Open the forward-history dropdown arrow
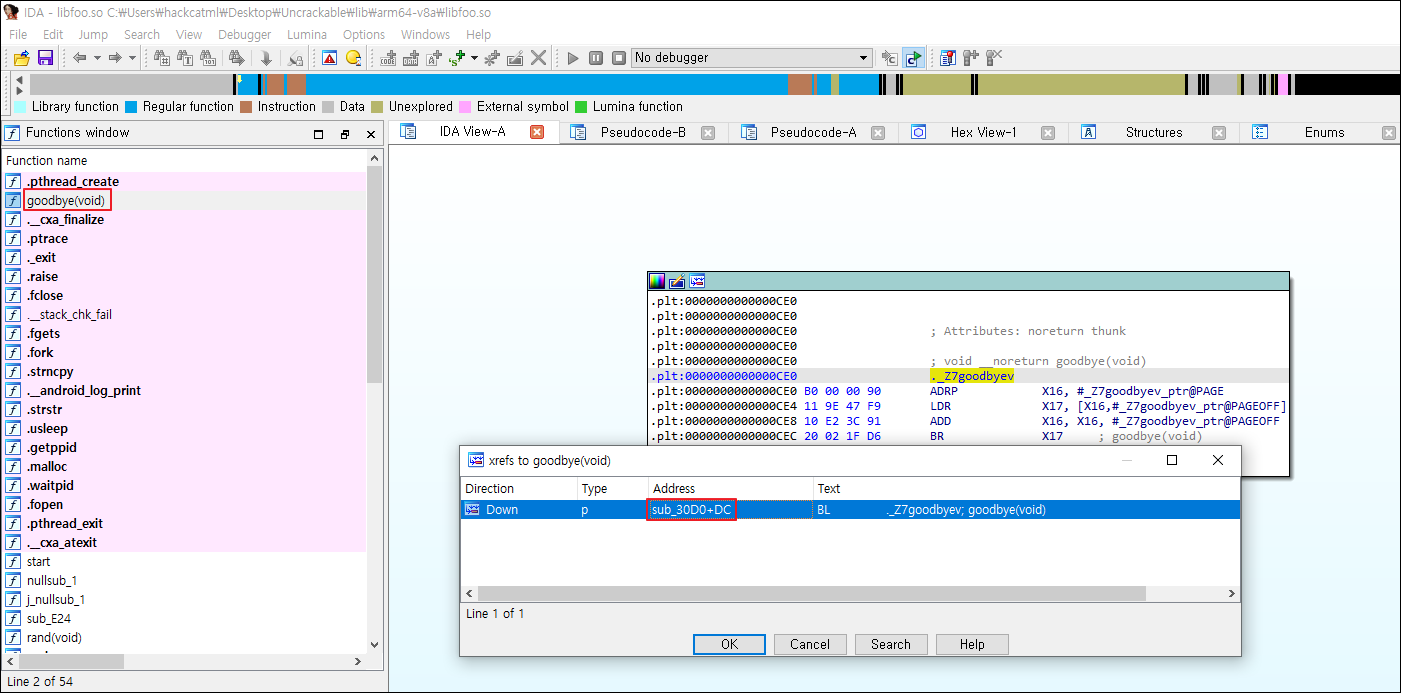1401x693 pixels. (132, 58)
